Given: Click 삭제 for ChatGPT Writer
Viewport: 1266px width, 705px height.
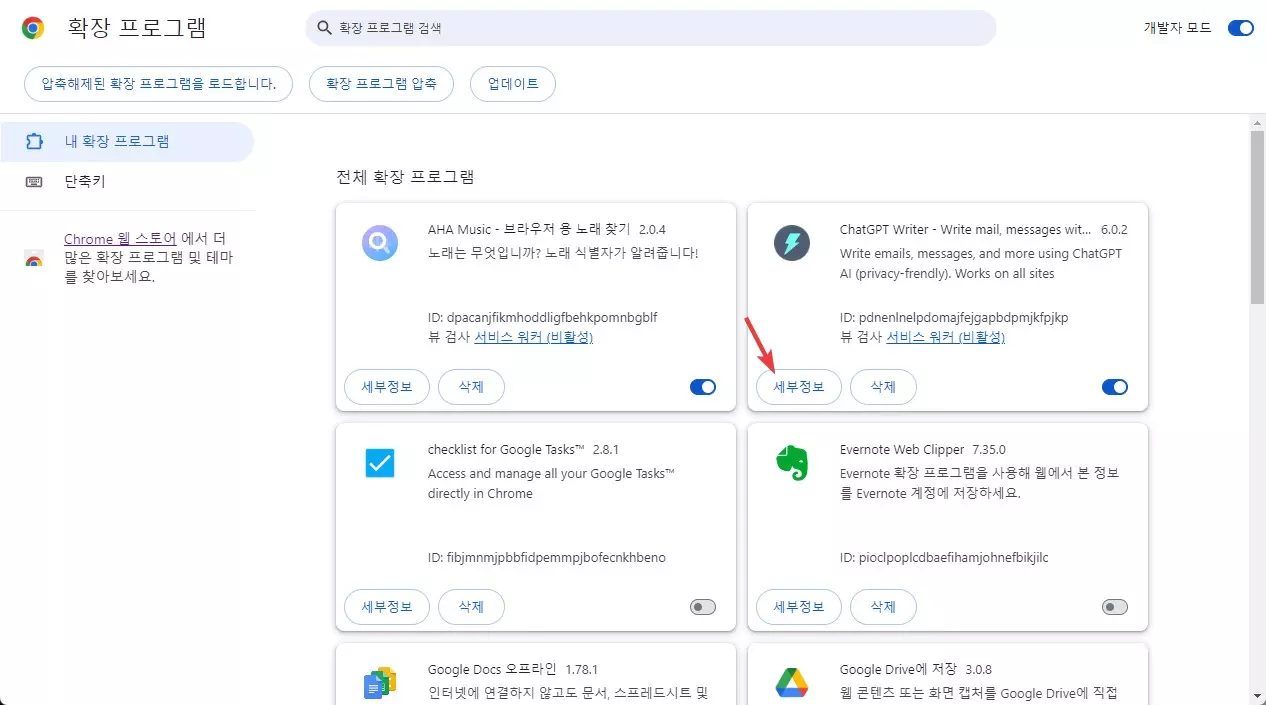Looking at the screenshot, I should coord(883,387).
